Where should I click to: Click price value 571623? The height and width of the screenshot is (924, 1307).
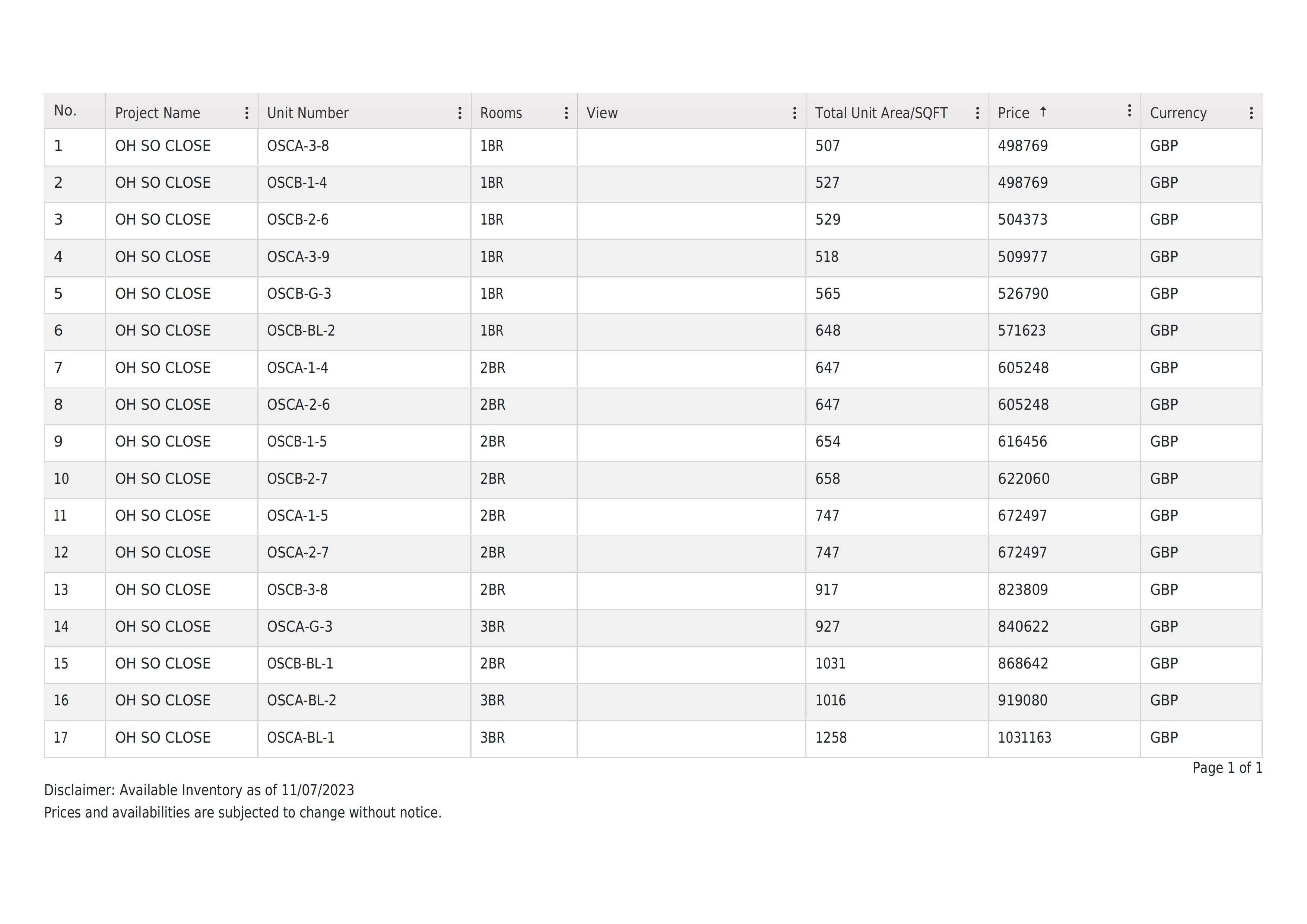1022,331
